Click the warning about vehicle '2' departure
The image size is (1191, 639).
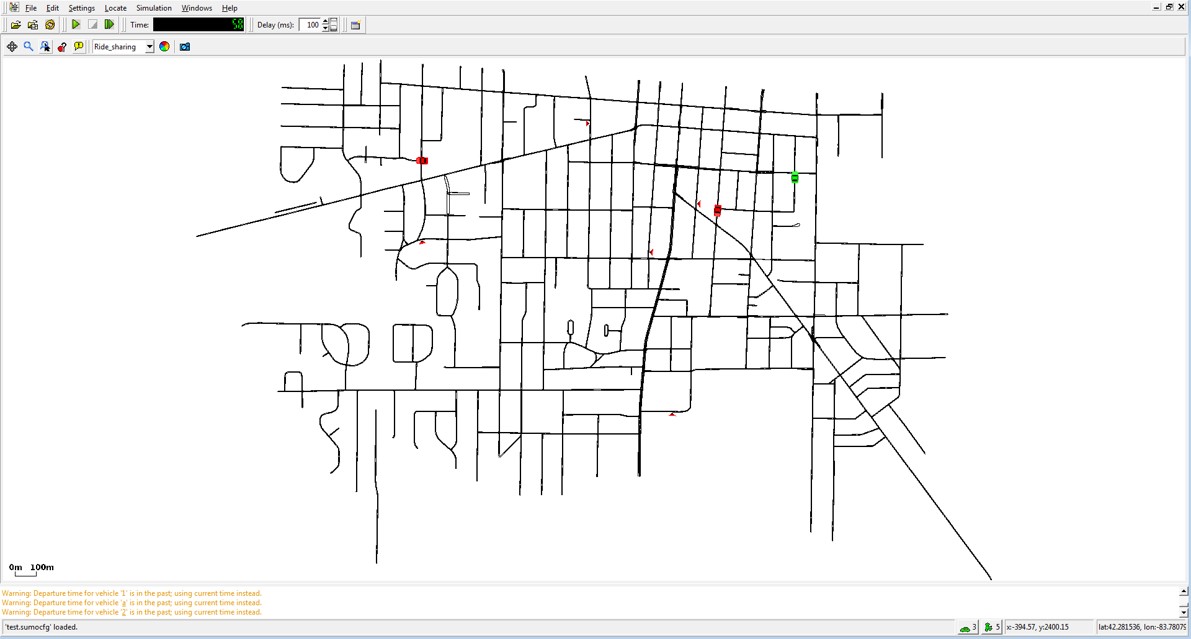pyautogui.click(x=131, y=612)
